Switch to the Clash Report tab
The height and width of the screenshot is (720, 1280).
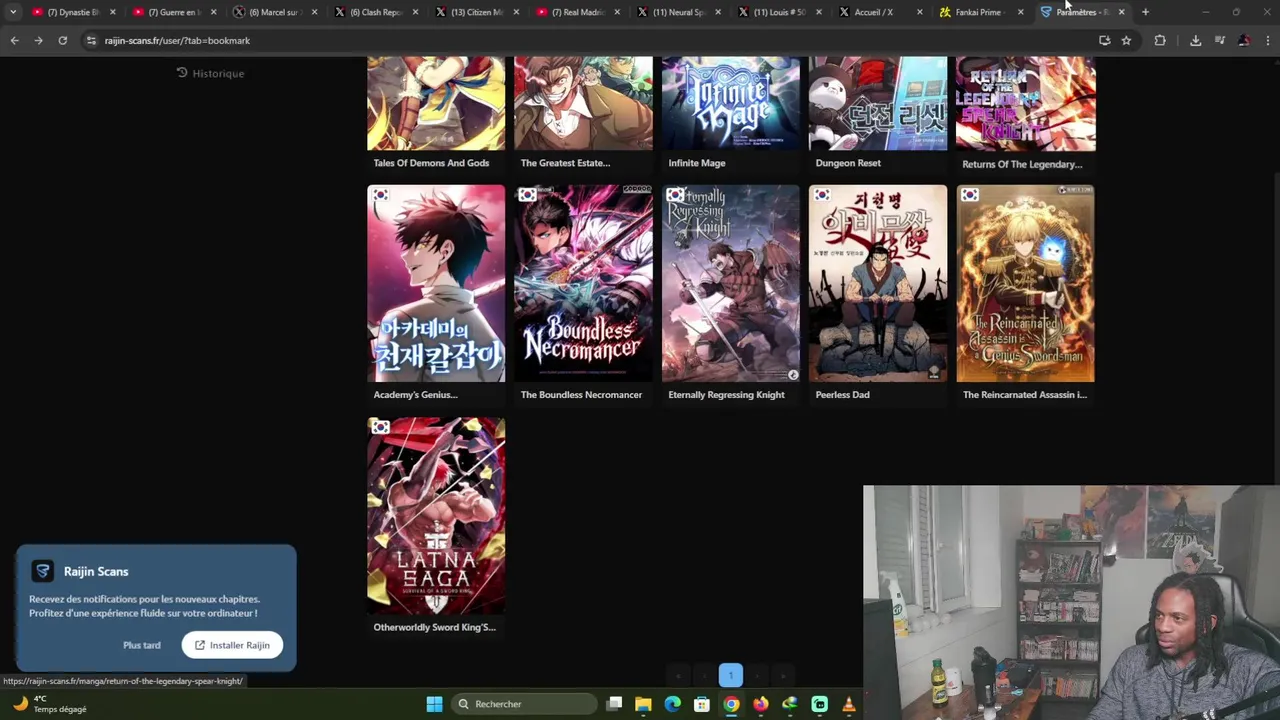376,12
